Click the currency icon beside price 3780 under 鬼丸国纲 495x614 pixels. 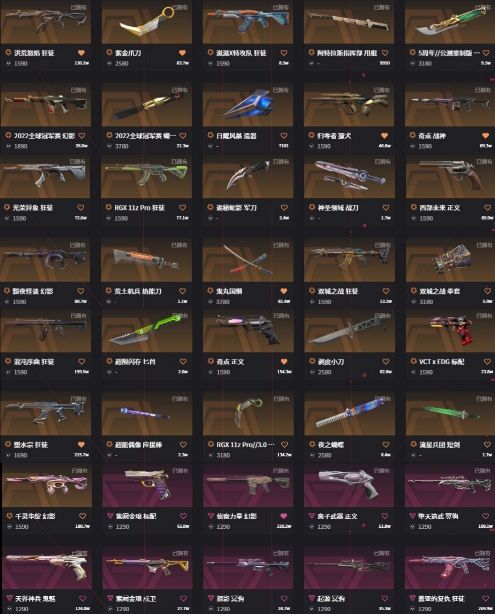pos(211,302)
